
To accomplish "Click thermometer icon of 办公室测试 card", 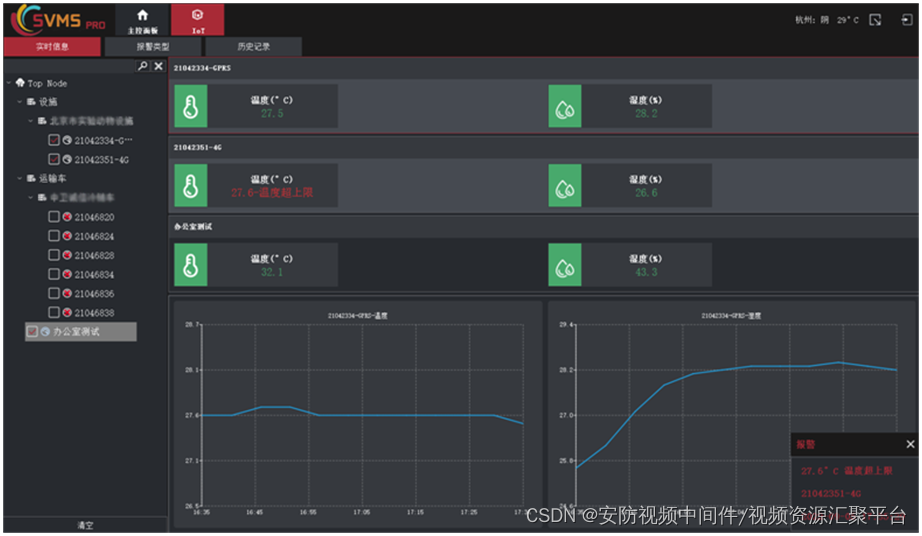I will coord(191,265).
